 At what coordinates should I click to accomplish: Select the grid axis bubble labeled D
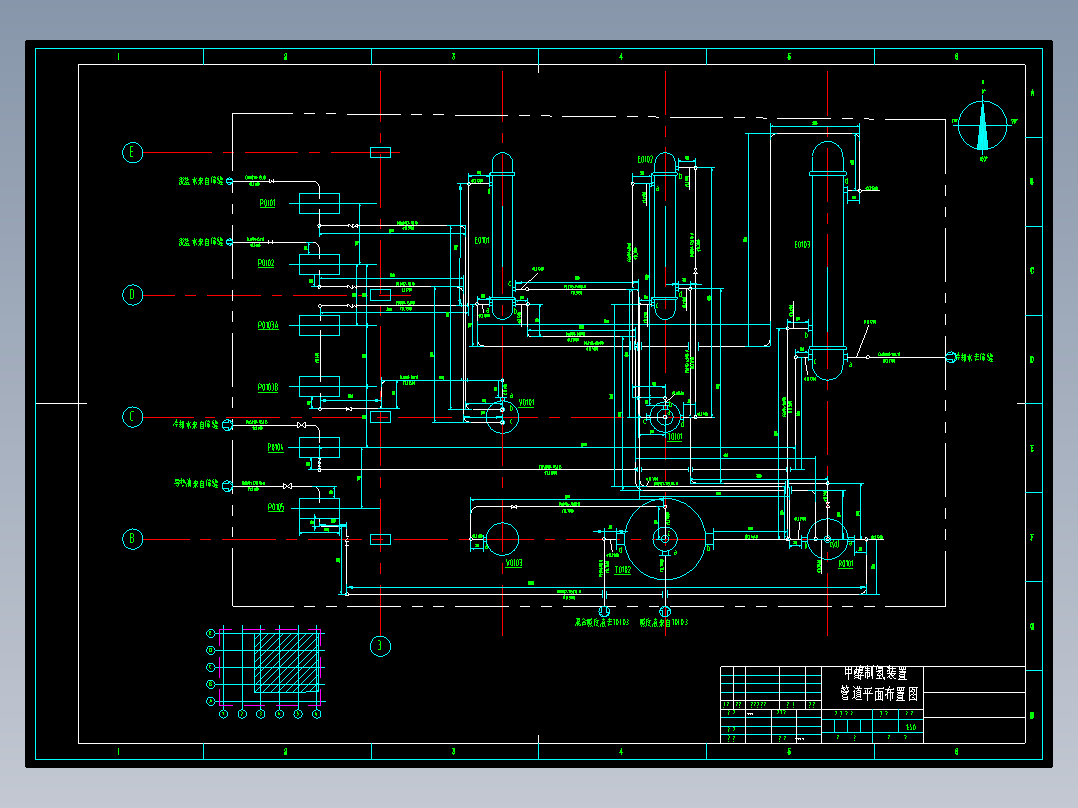pos(132,295)
